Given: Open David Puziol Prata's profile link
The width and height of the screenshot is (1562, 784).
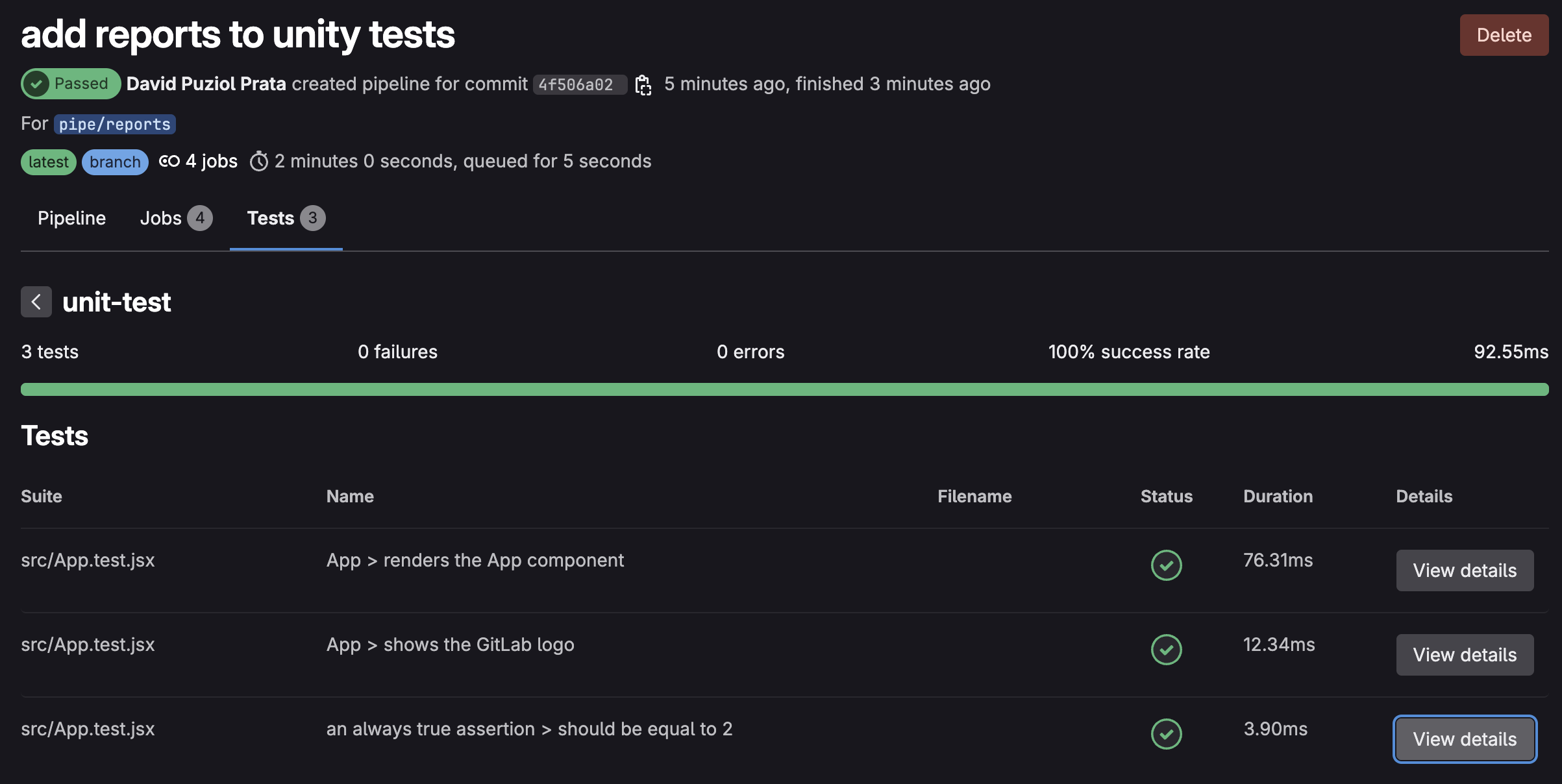Looking at the screenshot, I should 206,84.
